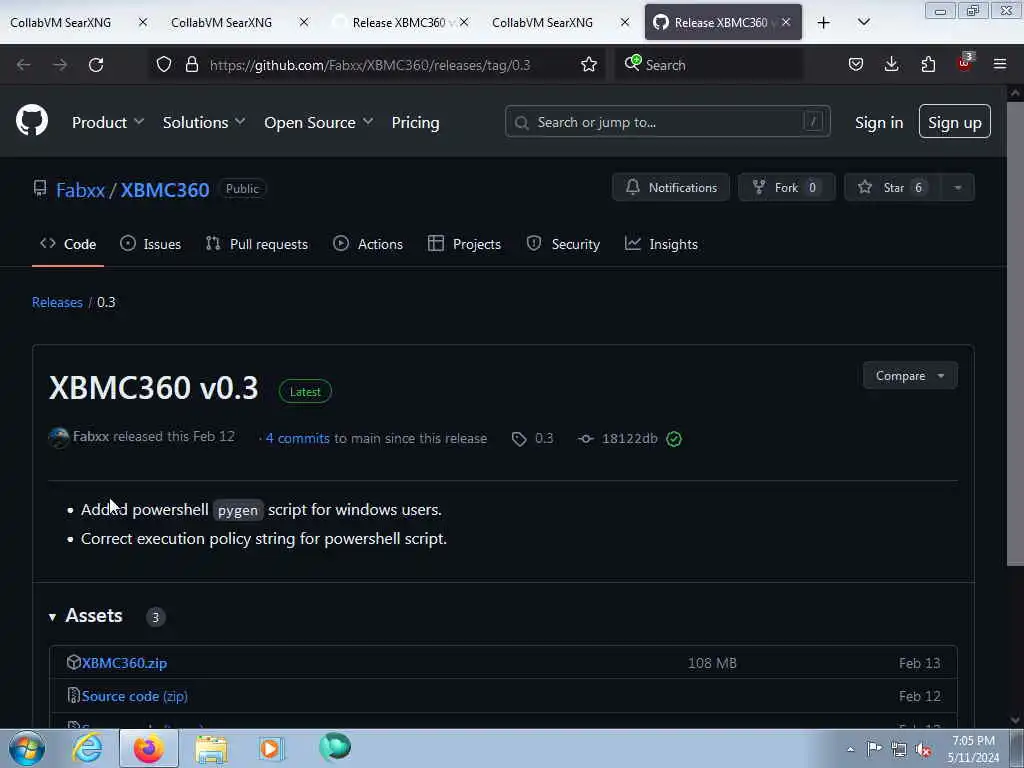This screenshot has height=768, width=1024.
Task: Click the 0.3 tag icon
Action: coord(519,439)
